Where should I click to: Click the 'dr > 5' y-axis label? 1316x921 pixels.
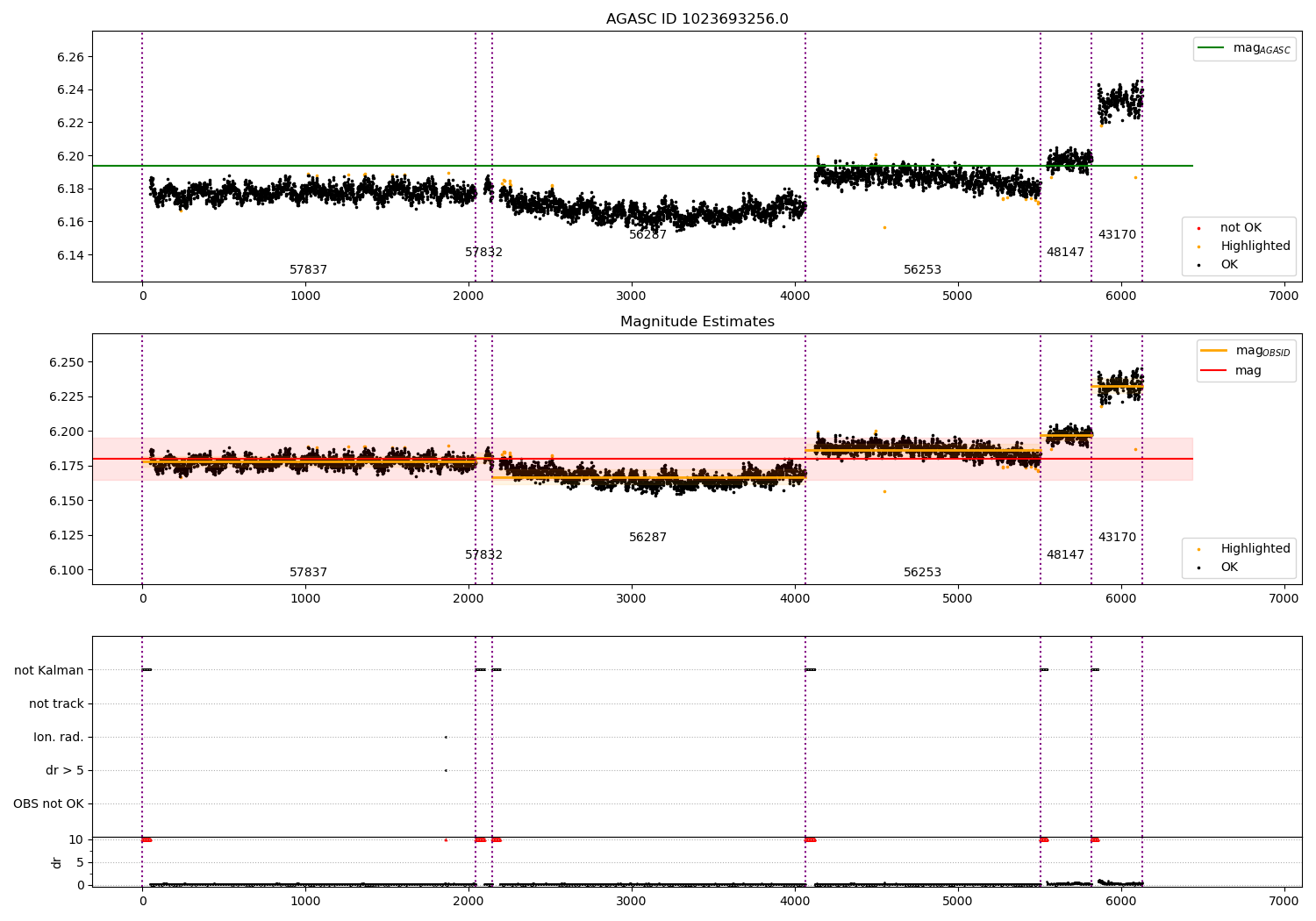click(x=65, y=771)
